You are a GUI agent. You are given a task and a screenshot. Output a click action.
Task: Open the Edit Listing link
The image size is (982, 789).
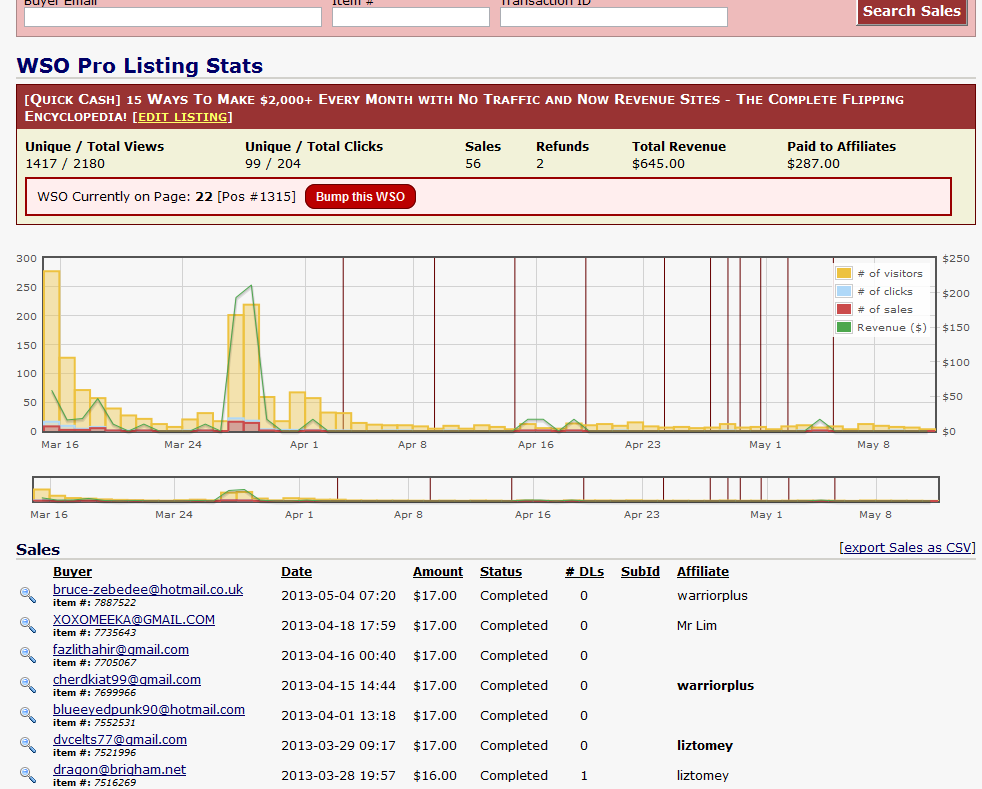click(182, 117)
